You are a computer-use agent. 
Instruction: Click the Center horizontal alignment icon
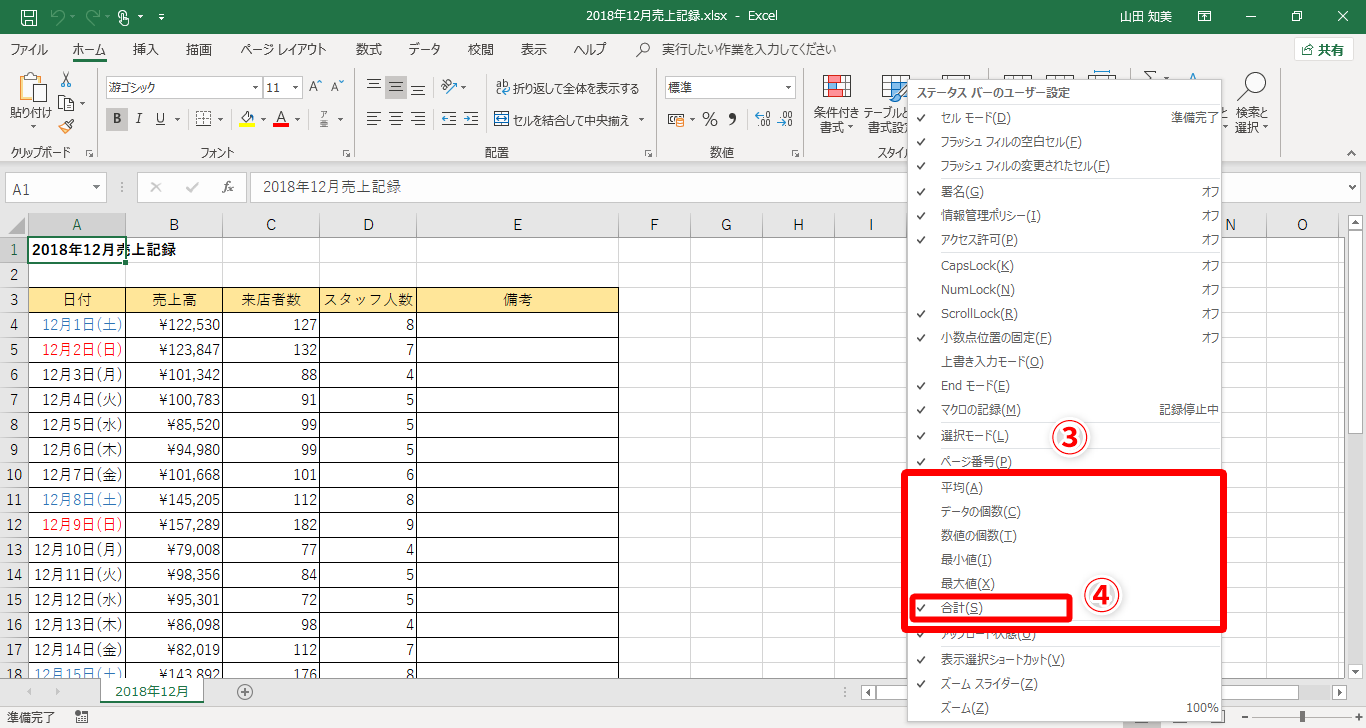pos(396,120)
